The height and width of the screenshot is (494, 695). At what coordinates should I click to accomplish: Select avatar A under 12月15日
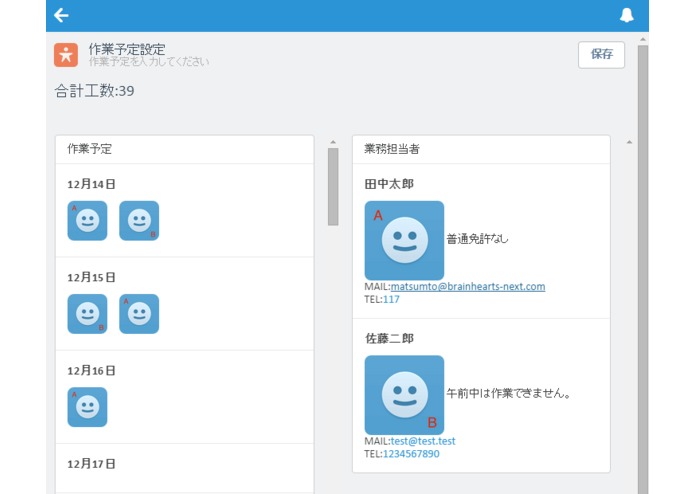(139, 314)
